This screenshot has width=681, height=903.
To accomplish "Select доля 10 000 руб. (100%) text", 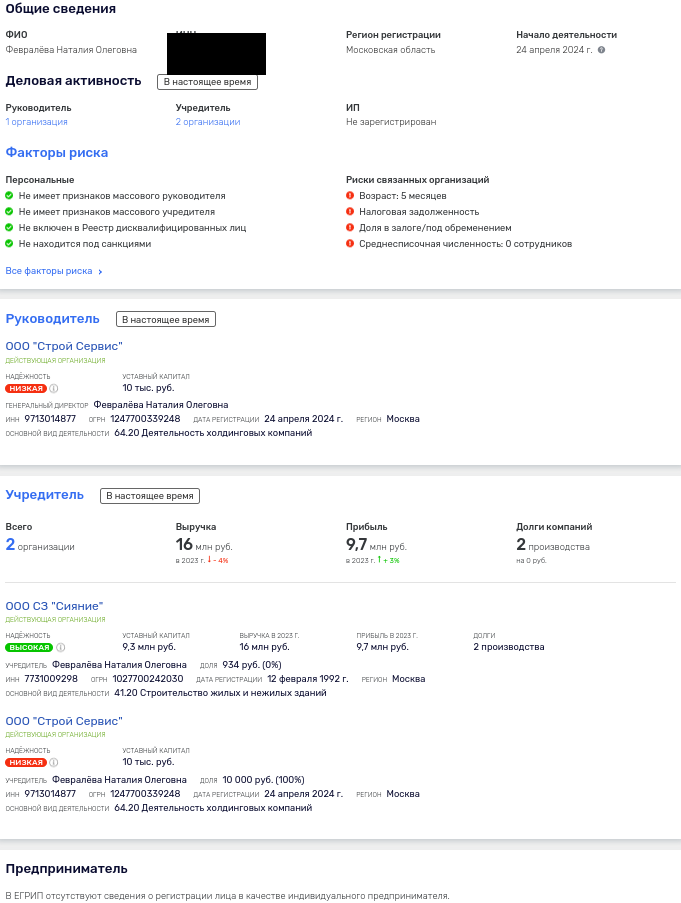I will coord(263,780).
